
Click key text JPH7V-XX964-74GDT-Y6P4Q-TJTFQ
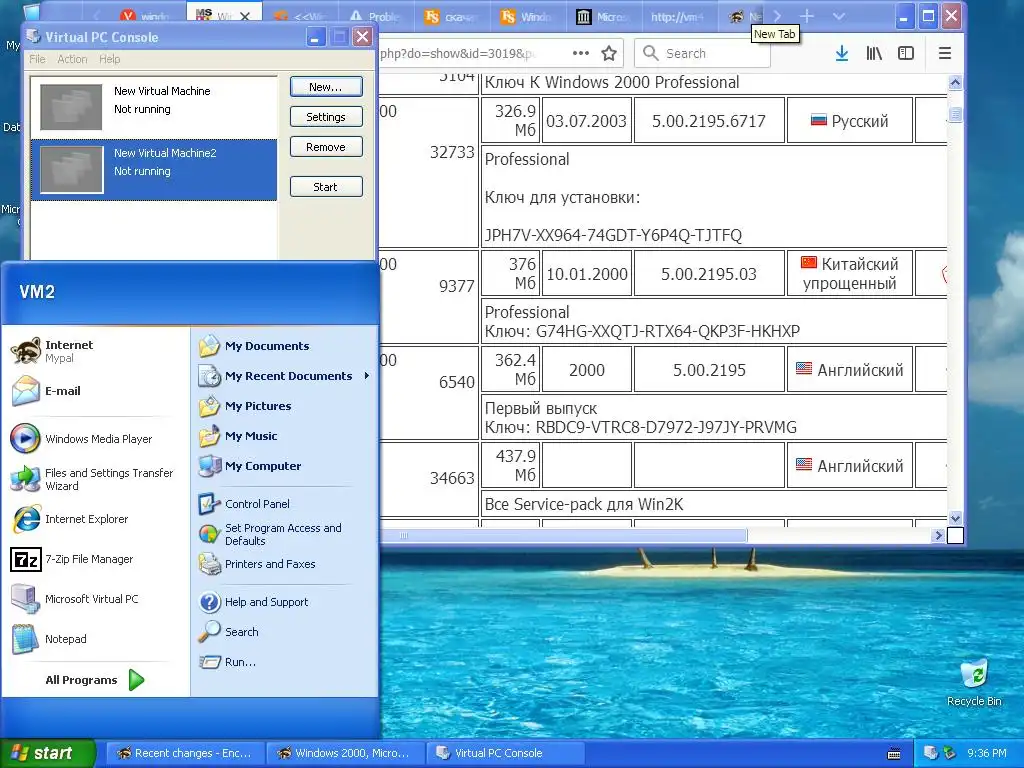[613, 235]
